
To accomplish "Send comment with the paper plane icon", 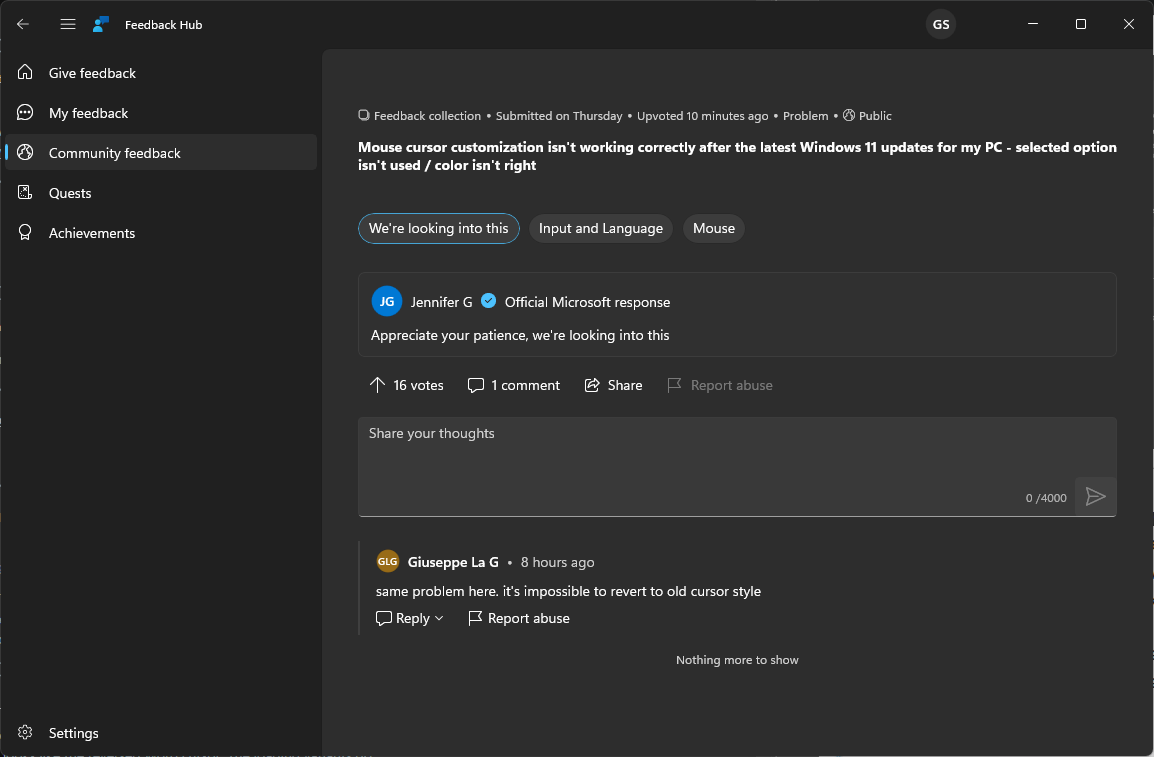I will pyautogui.click(x=1095, y=497).
